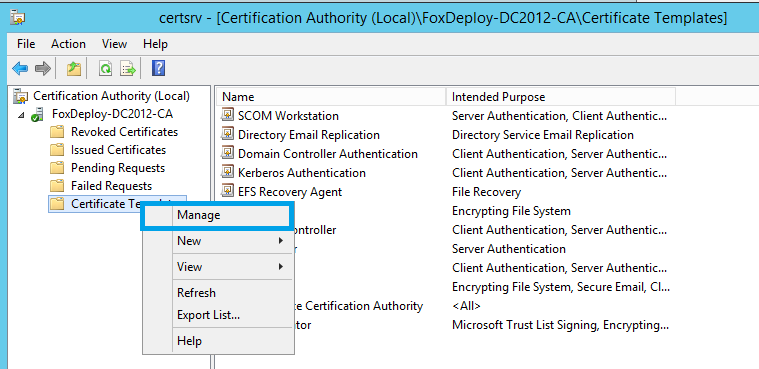The width and height of the screenshot is (759, 369).
Task: Click the blue Help question mark icon
Action: pos(158,68)
